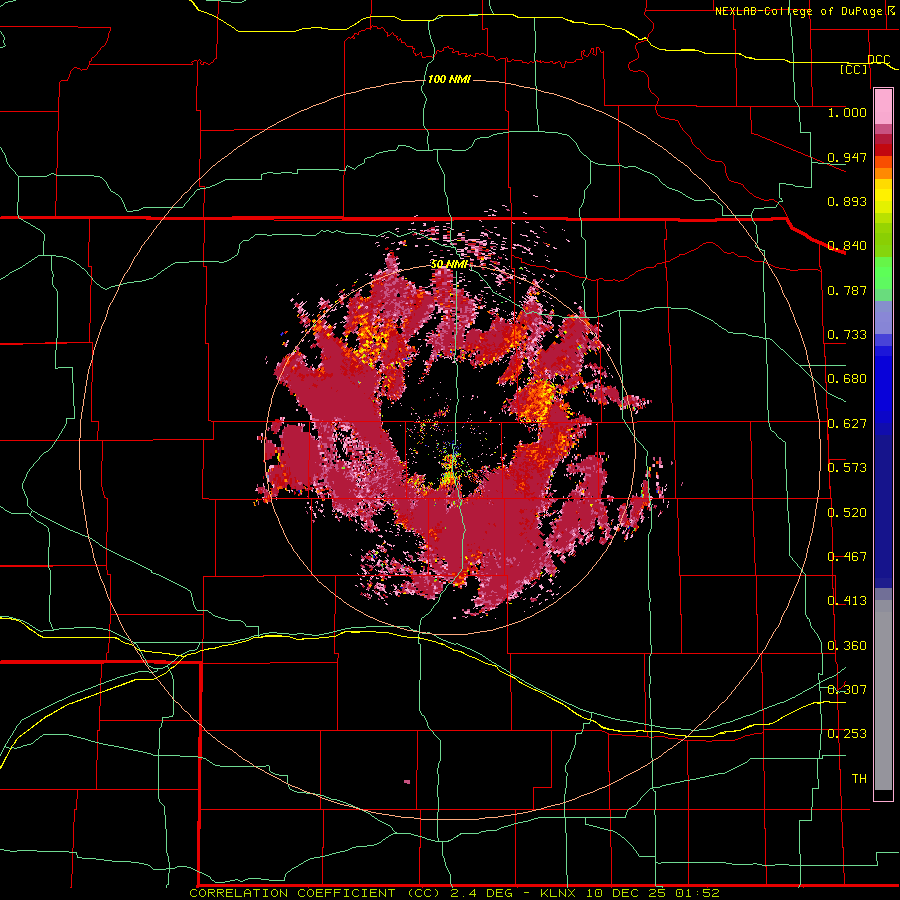
Task: Select the 0.360 legend value
Action: pos(847,646)
